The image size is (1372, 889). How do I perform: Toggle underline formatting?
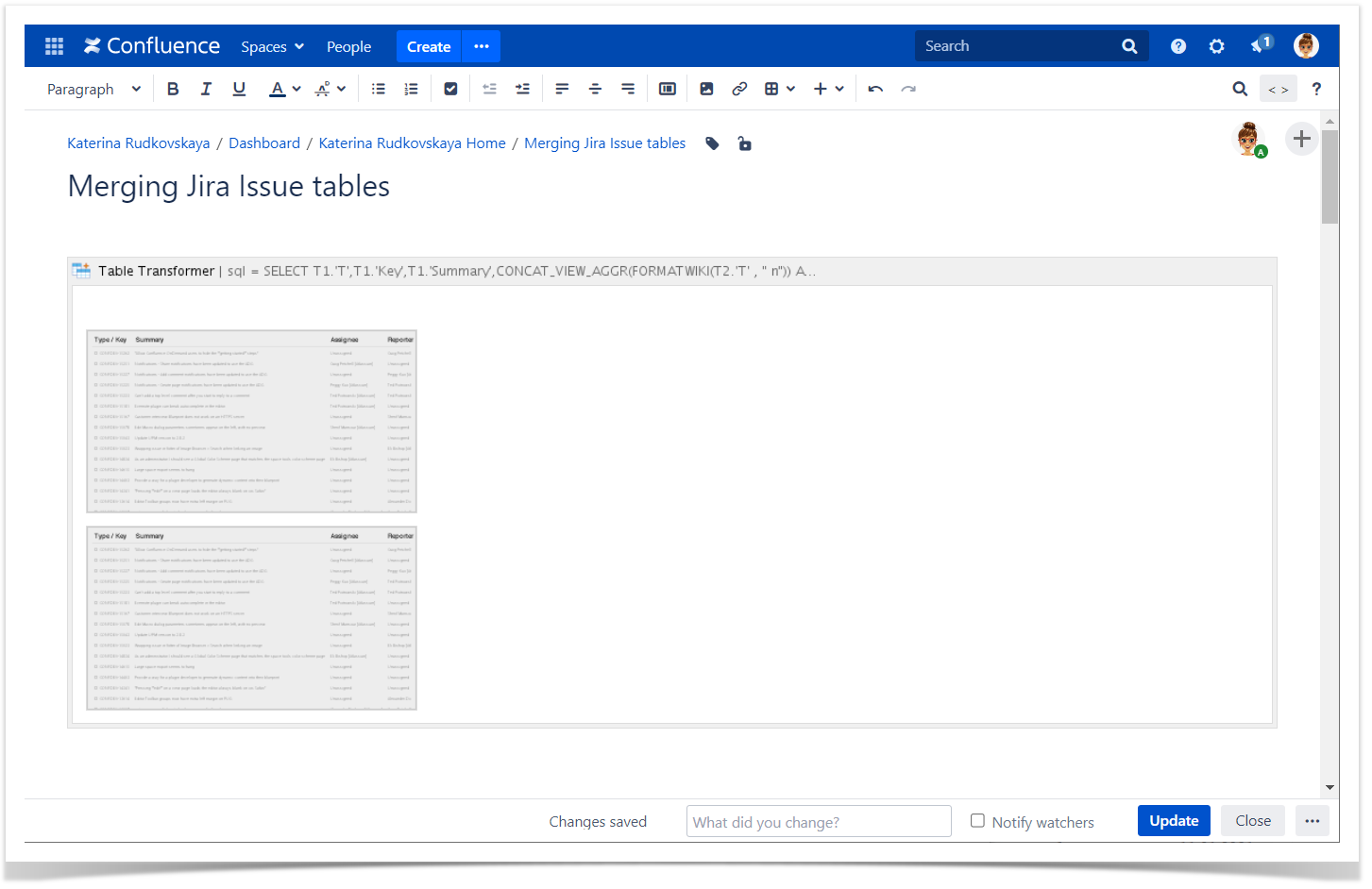(x=239, y=89)
